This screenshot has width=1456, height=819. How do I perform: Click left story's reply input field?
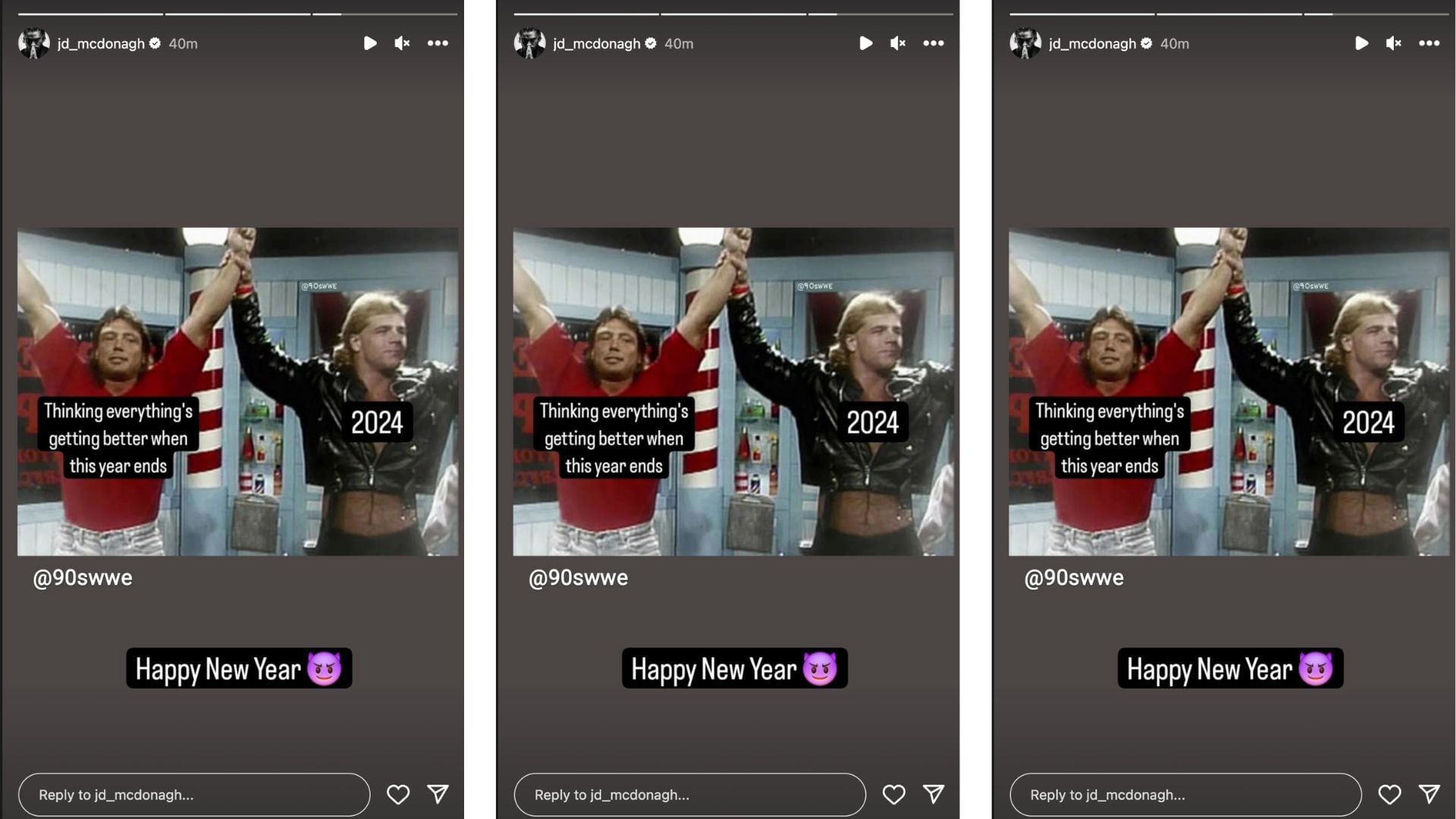pos(193,795)
